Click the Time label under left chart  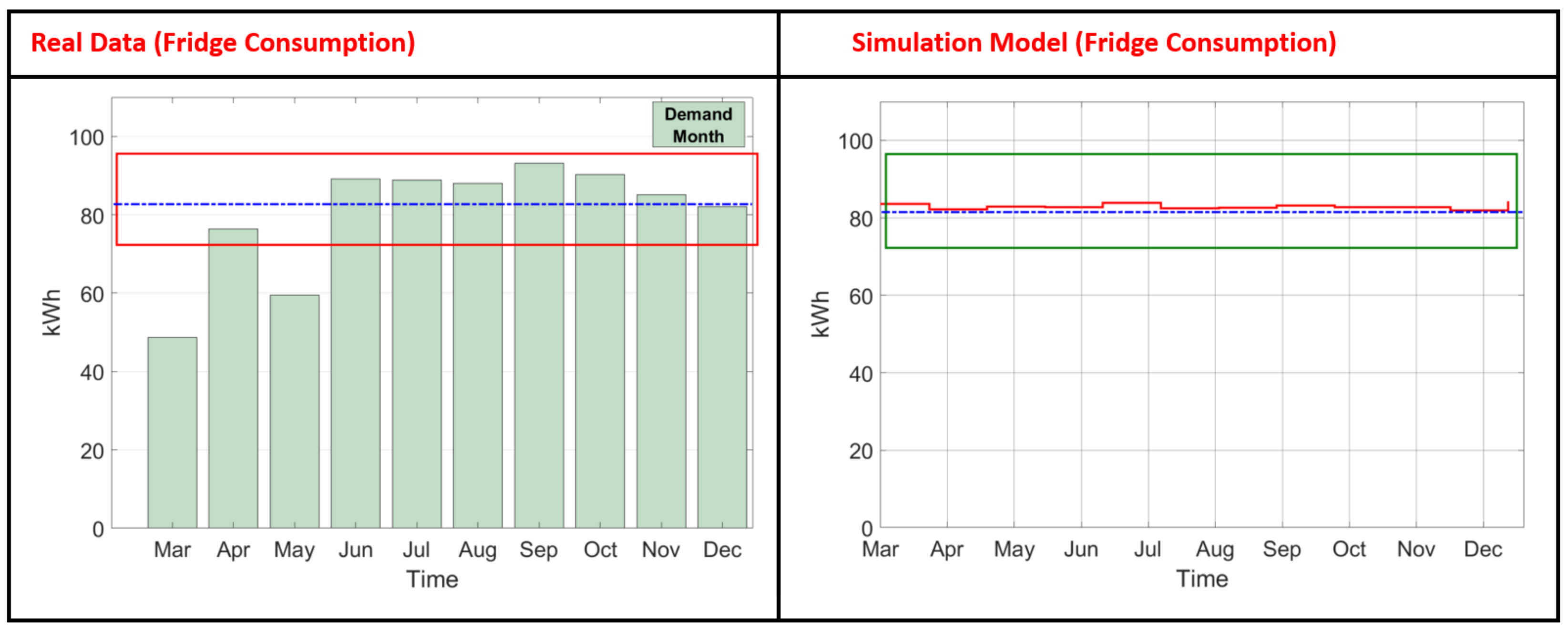coord(432,579)
